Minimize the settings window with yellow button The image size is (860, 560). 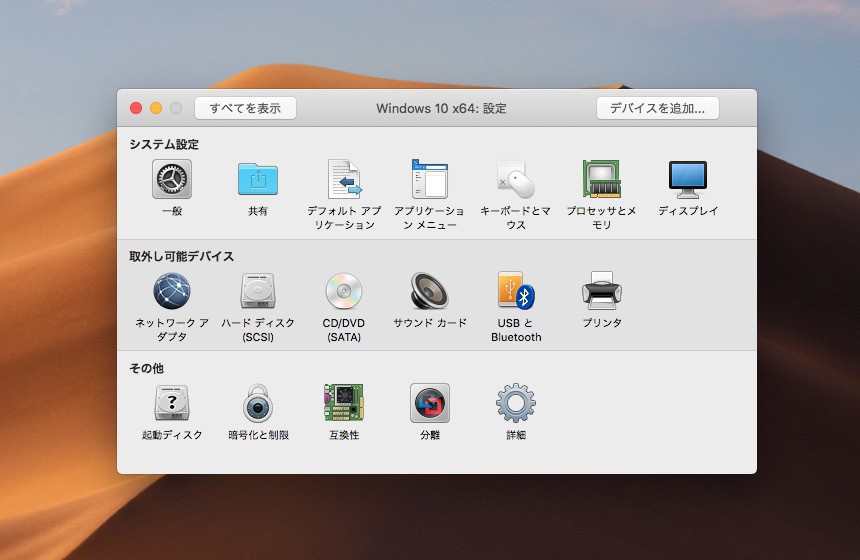(156, 108)
